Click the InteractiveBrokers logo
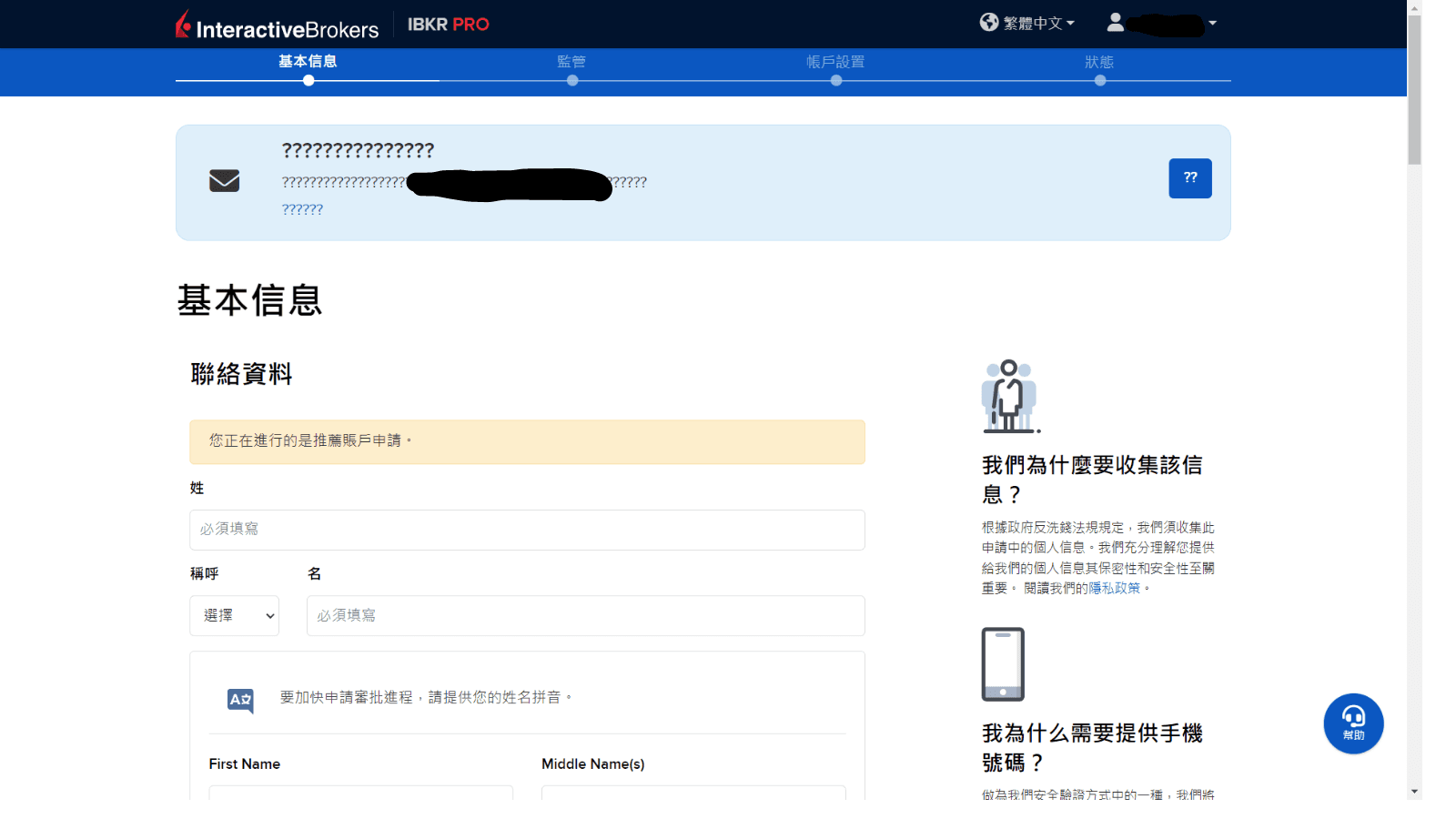This screenshot has width=1456, height=819. (278, 25)
